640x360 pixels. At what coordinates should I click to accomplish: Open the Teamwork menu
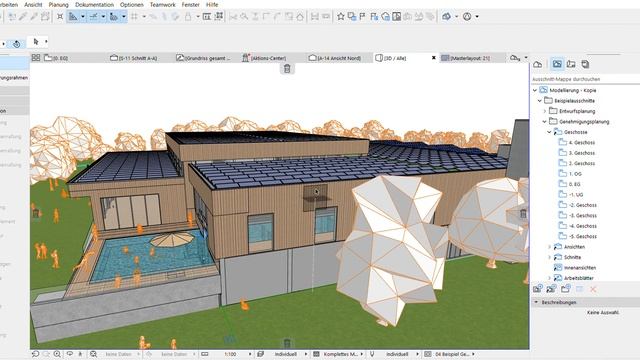coord(162,4)
